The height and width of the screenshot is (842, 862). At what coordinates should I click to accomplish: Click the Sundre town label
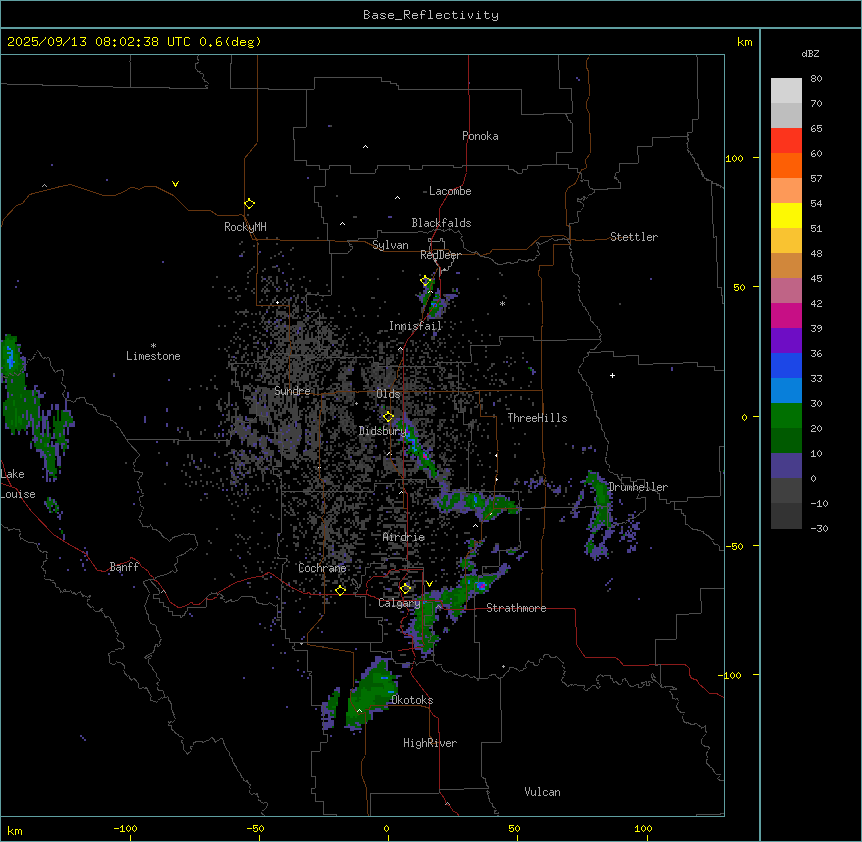click(x=292, y=391)
